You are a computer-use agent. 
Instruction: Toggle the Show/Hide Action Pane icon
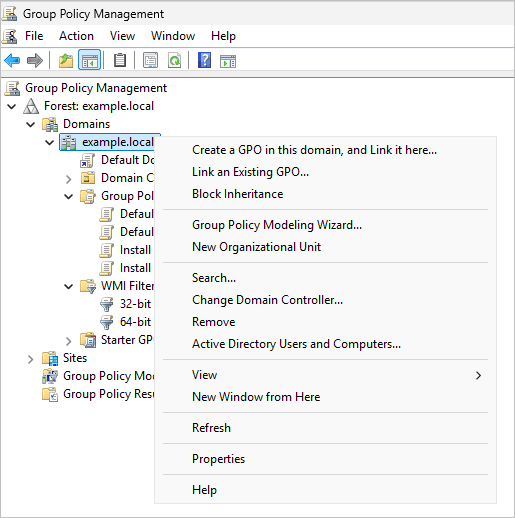click(x=228, y=61)
